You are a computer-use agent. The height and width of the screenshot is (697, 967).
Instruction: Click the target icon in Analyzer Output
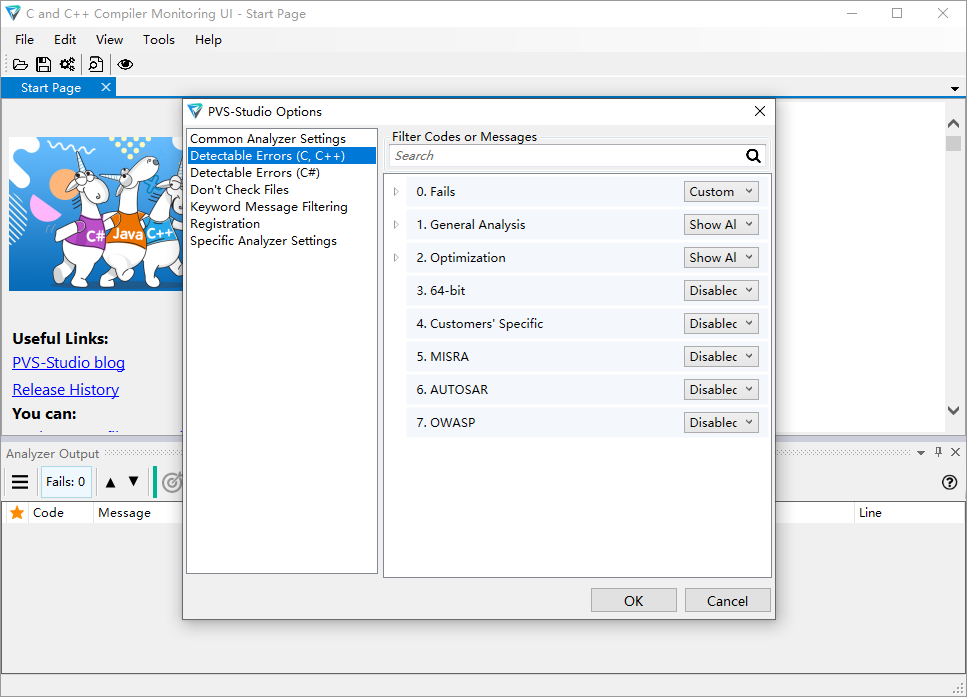[x=172, y=482]
